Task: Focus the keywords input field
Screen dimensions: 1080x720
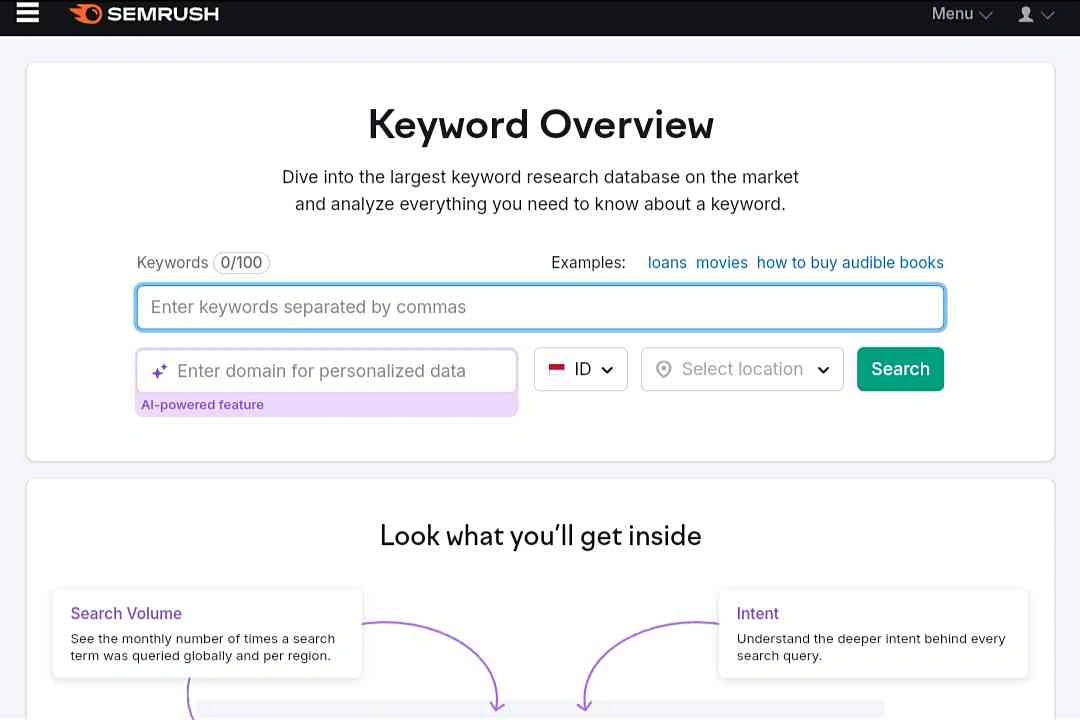Action: 540,307
